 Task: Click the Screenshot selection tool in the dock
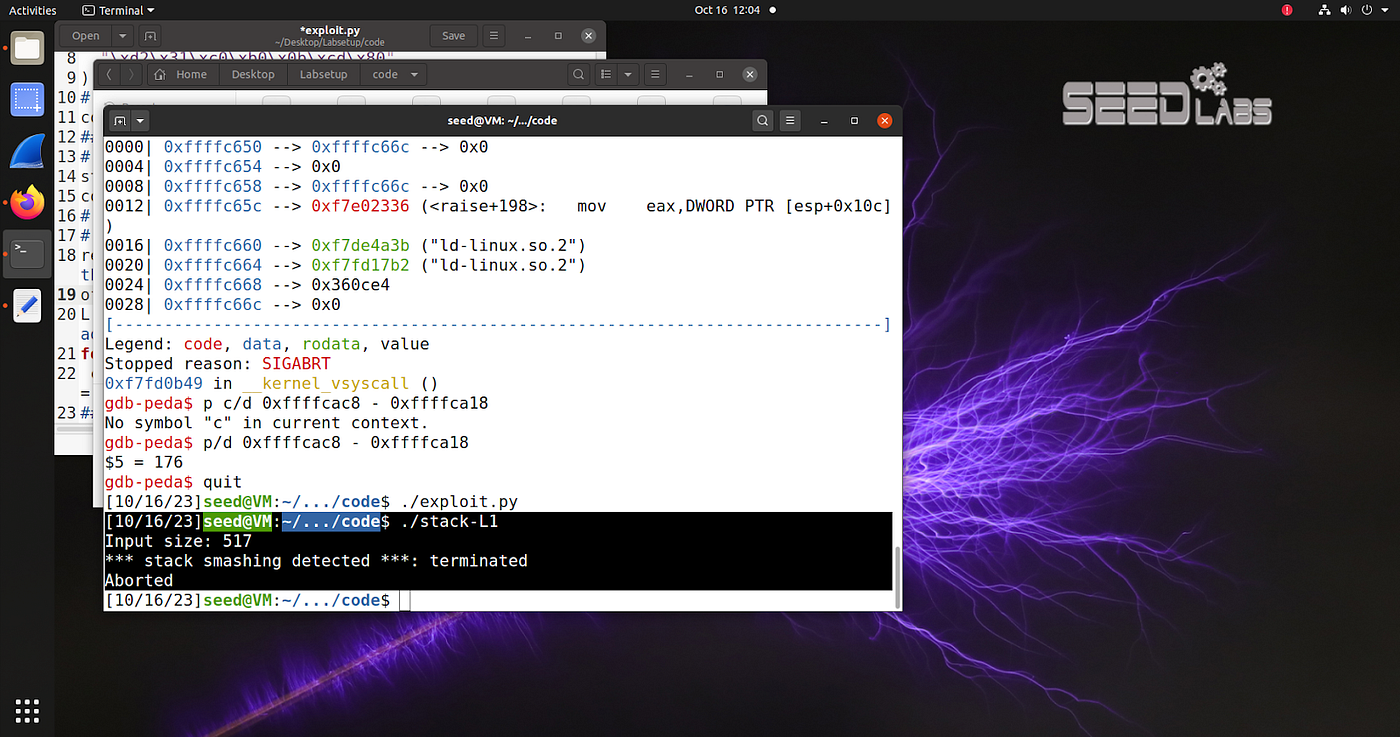pyautogui.click(x=26, y=99)
